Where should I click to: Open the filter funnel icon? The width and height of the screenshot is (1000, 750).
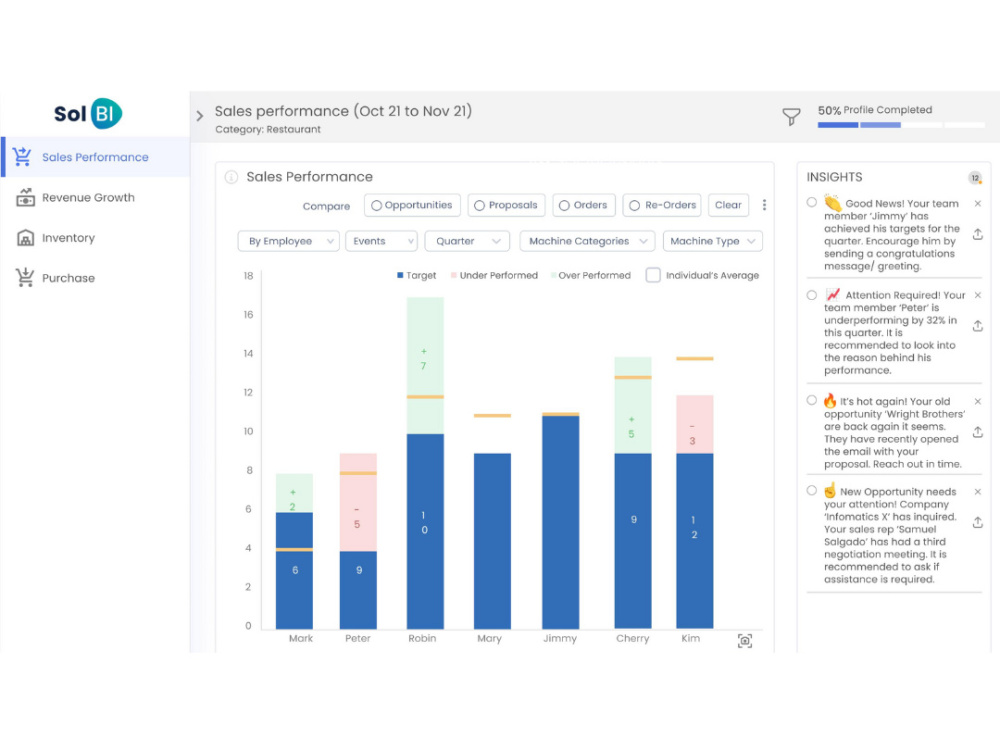coord(791,116)
